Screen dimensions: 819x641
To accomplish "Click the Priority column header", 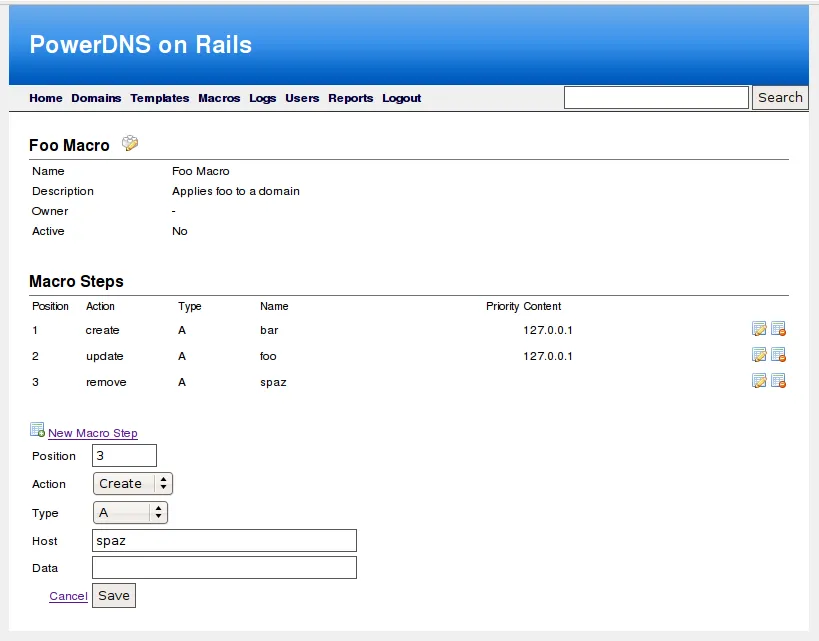I will tap(502, 306).
